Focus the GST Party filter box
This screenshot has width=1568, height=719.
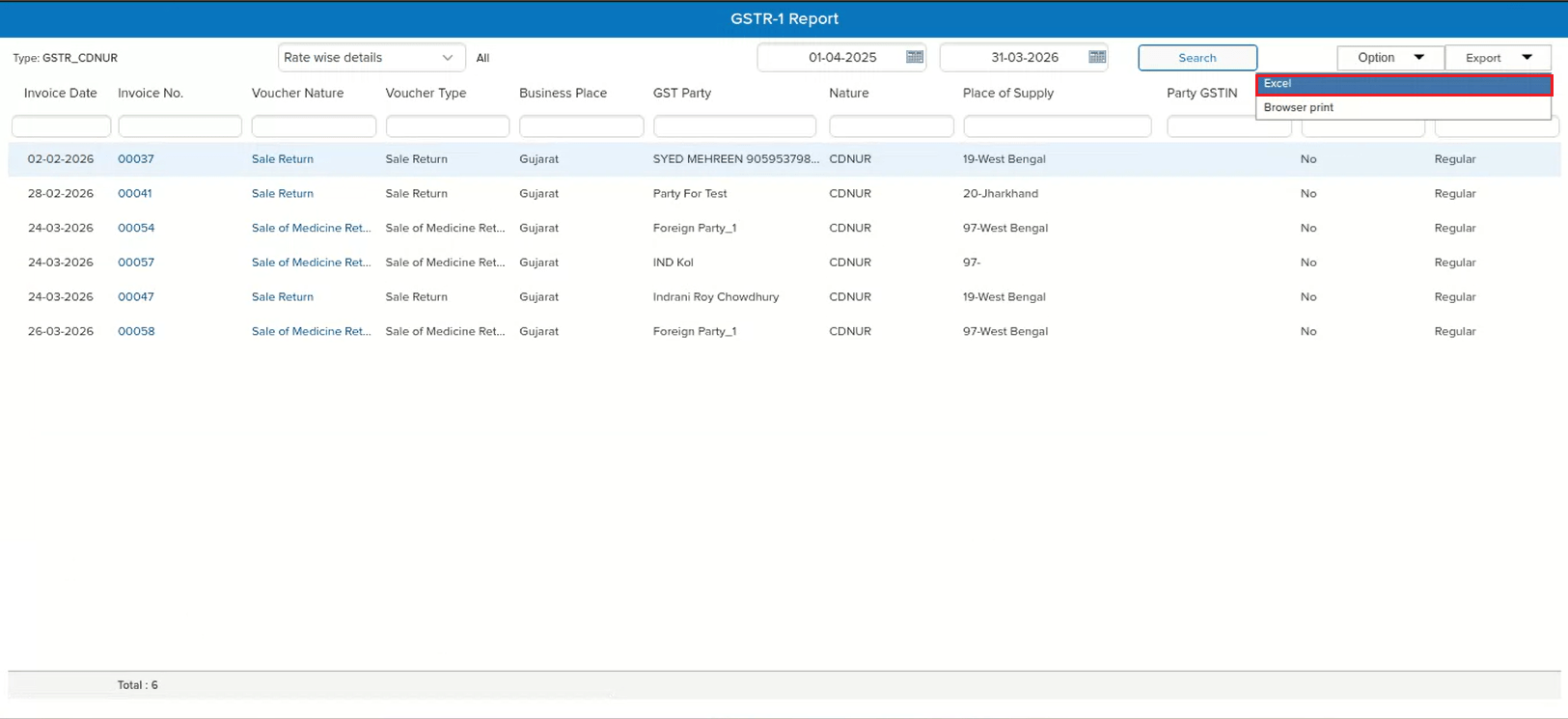click(x=733, y=126)
